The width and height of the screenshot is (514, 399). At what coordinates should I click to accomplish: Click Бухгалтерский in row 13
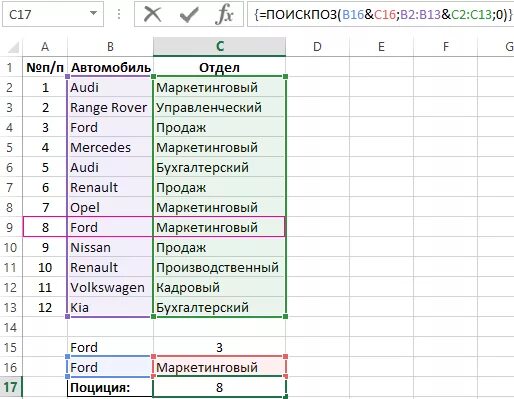pyautogui.click(x=219, y=307)
